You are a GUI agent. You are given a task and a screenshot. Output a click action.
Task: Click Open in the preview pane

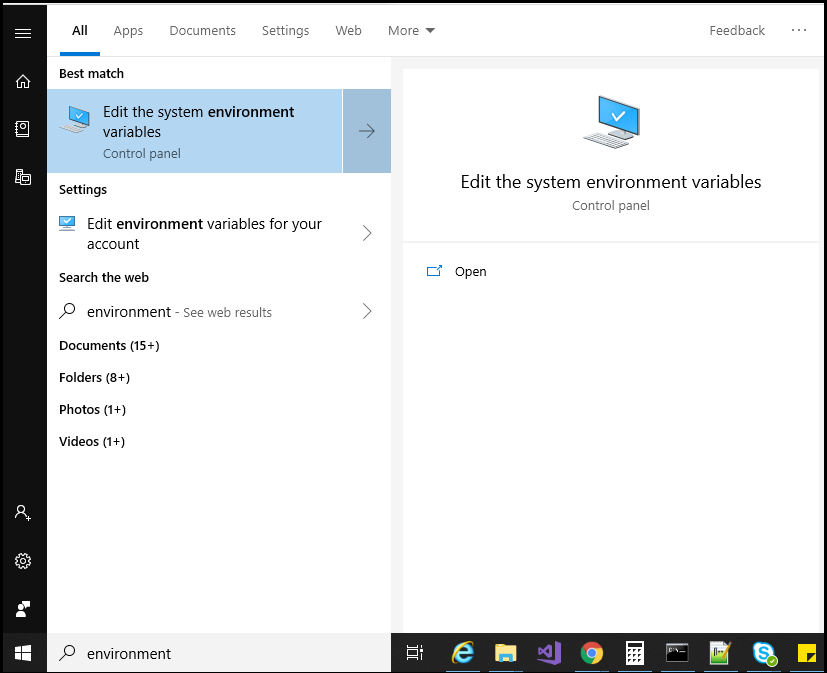pyautogui.click(x=470, y=271)
